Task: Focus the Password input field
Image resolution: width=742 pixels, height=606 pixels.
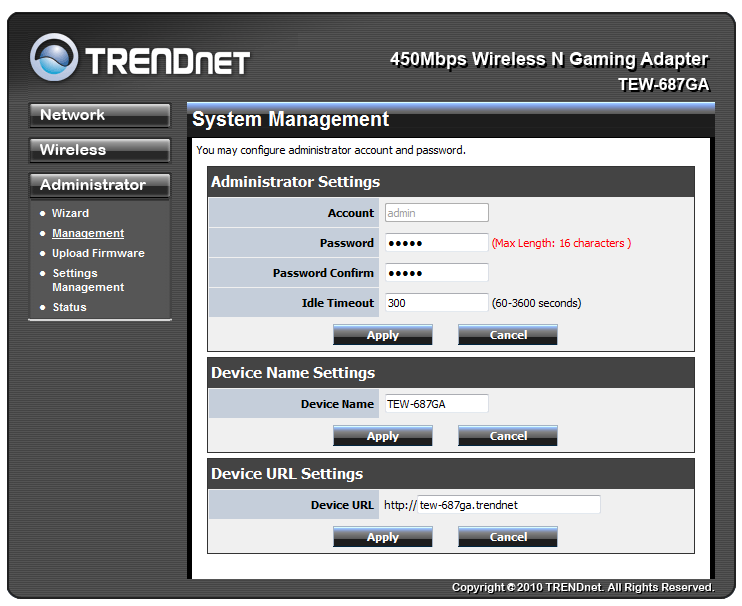Action: point(436,243)
